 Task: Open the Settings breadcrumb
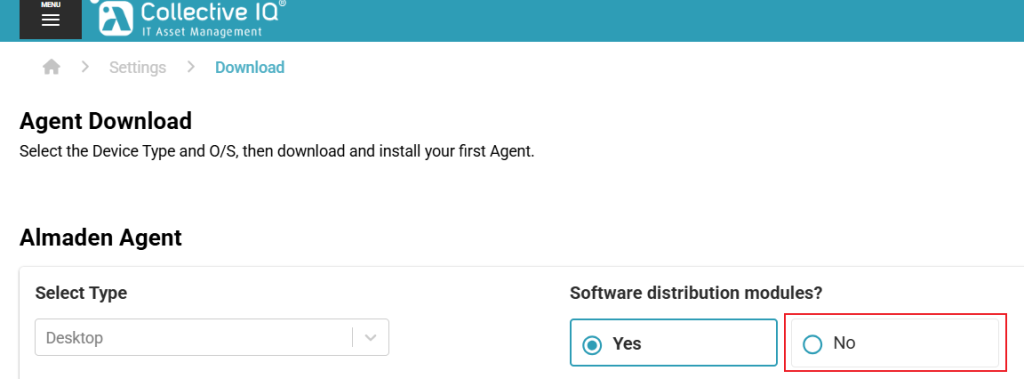click(x=138, y=67)
